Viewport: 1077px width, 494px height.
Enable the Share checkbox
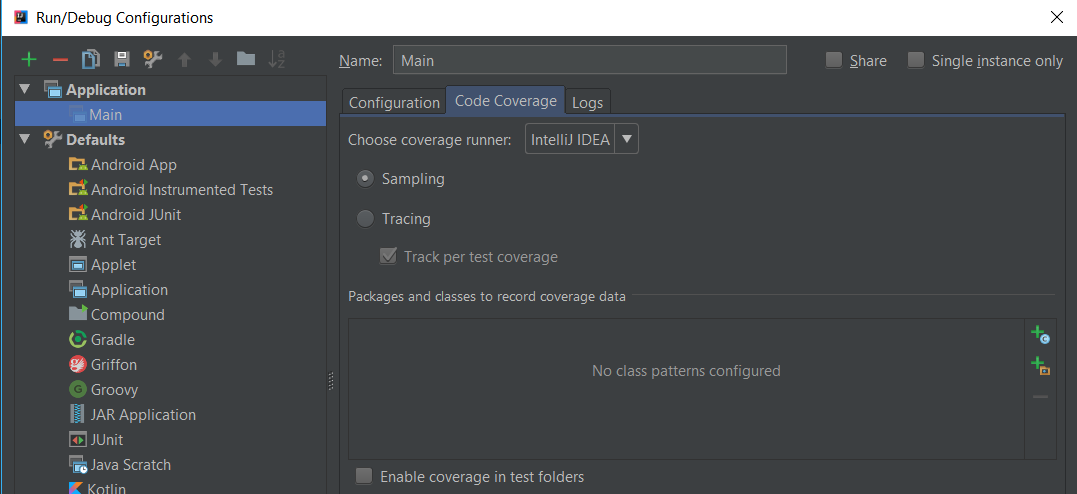tap(834, 60)
